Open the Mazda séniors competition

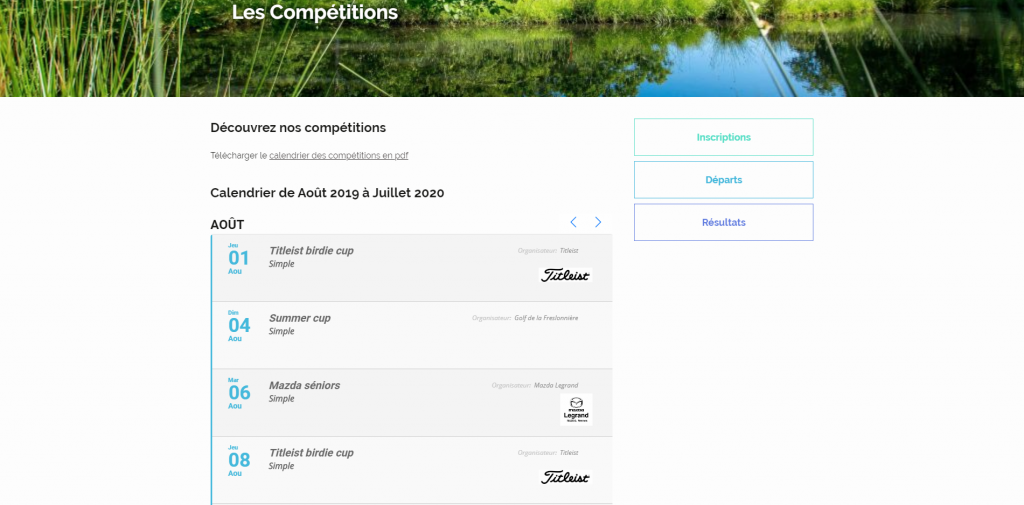304,385
